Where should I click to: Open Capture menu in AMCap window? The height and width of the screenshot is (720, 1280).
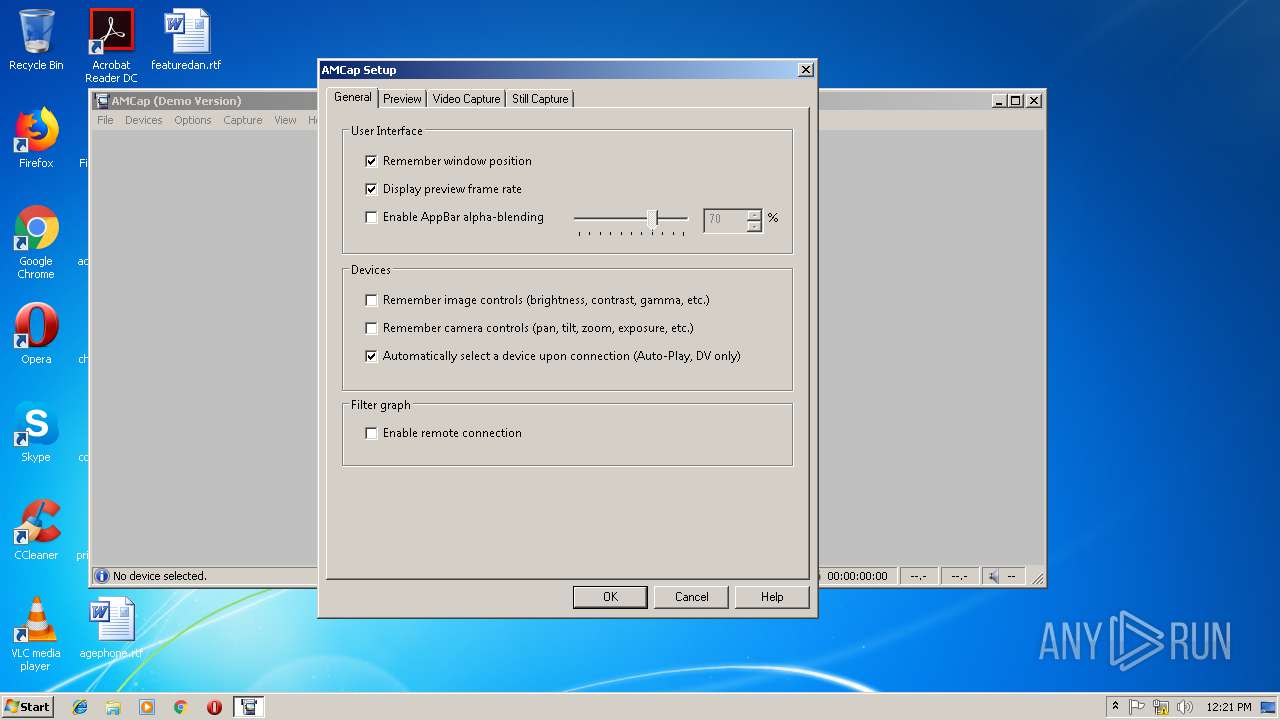pyautogui.click(x=242, y=120)
